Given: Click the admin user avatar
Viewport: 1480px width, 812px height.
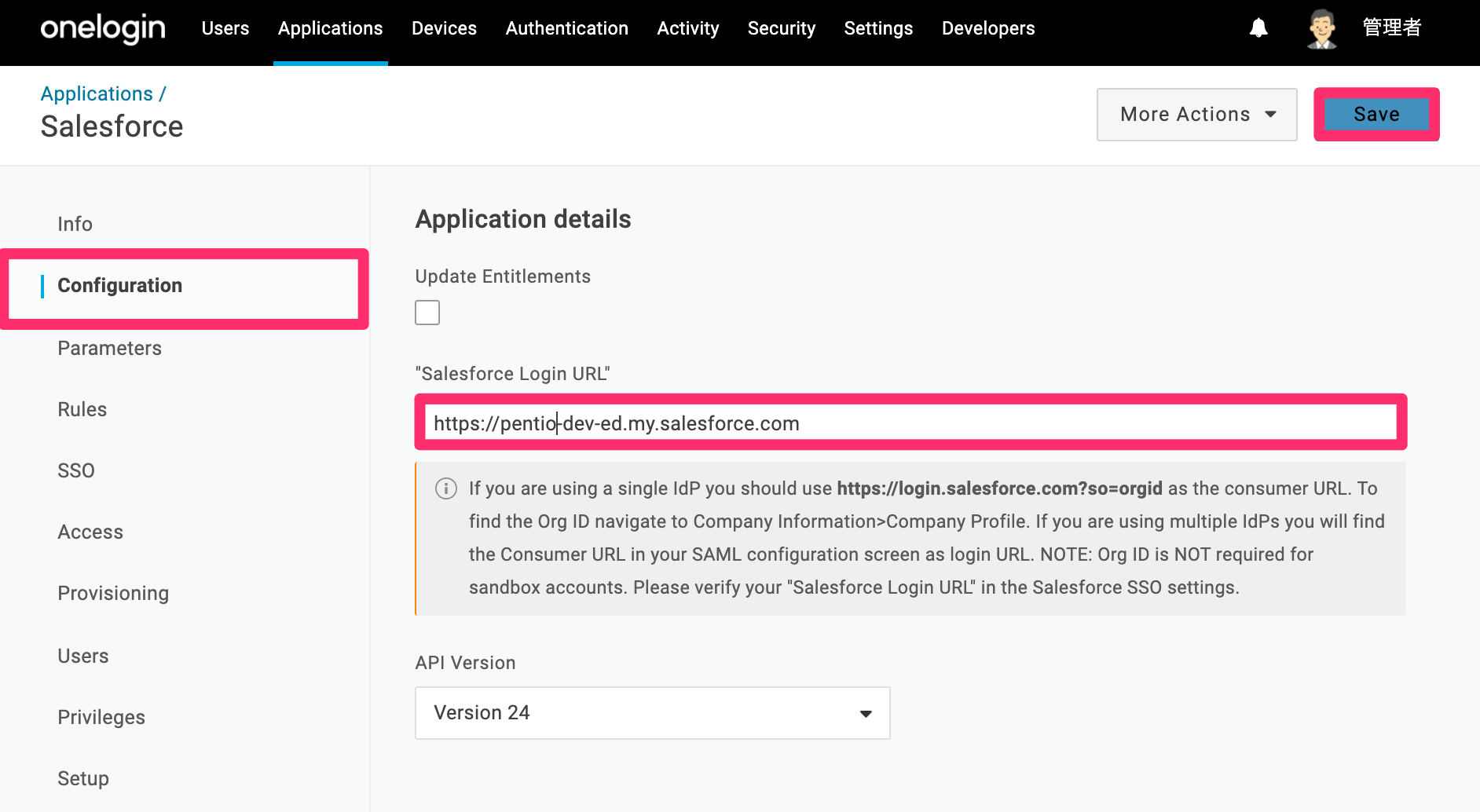Looking at the screenshot, I should [1322, 28].
